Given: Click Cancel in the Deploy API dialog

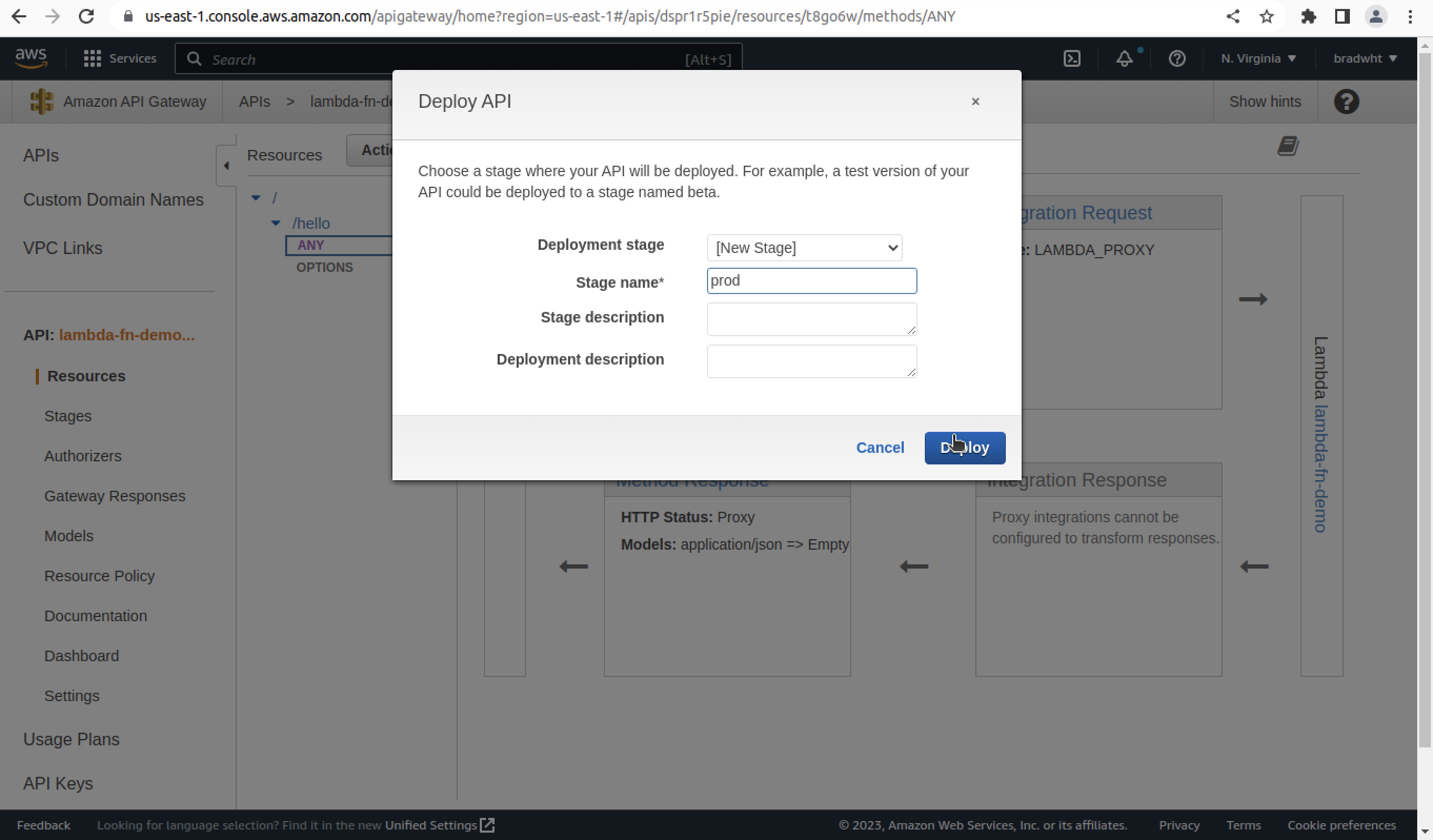Looking at the screenshot, I should [x=880, y=448].
